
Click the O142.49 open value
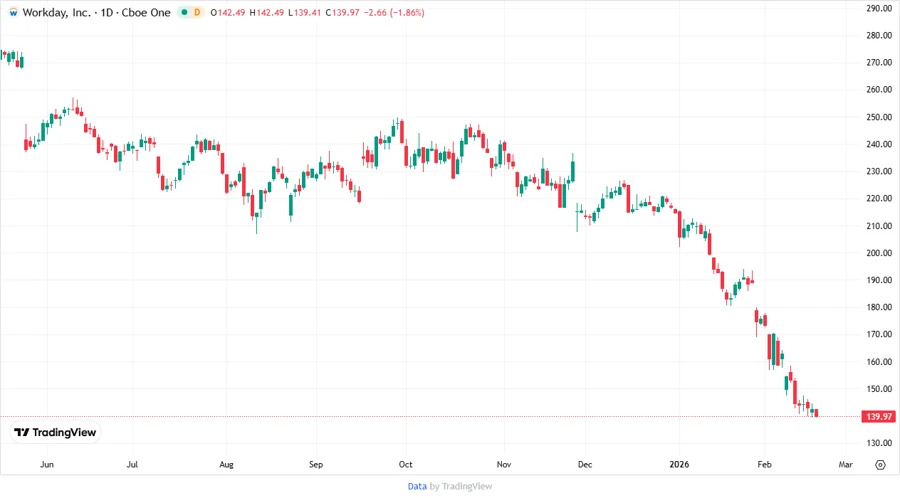(228, 13)
